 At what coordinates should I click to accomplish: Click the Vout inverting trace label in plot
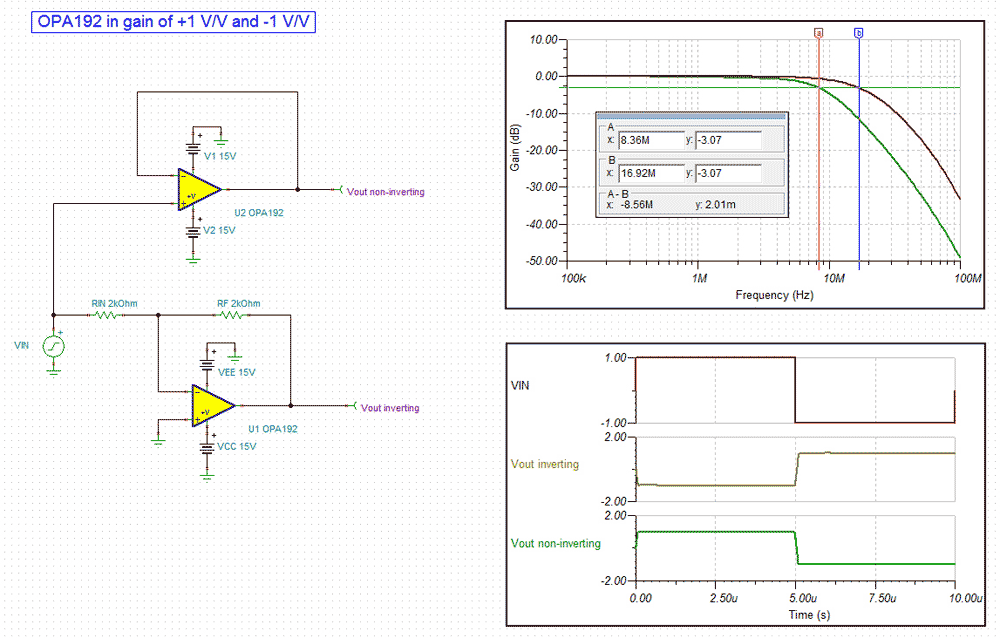point(545,464)
